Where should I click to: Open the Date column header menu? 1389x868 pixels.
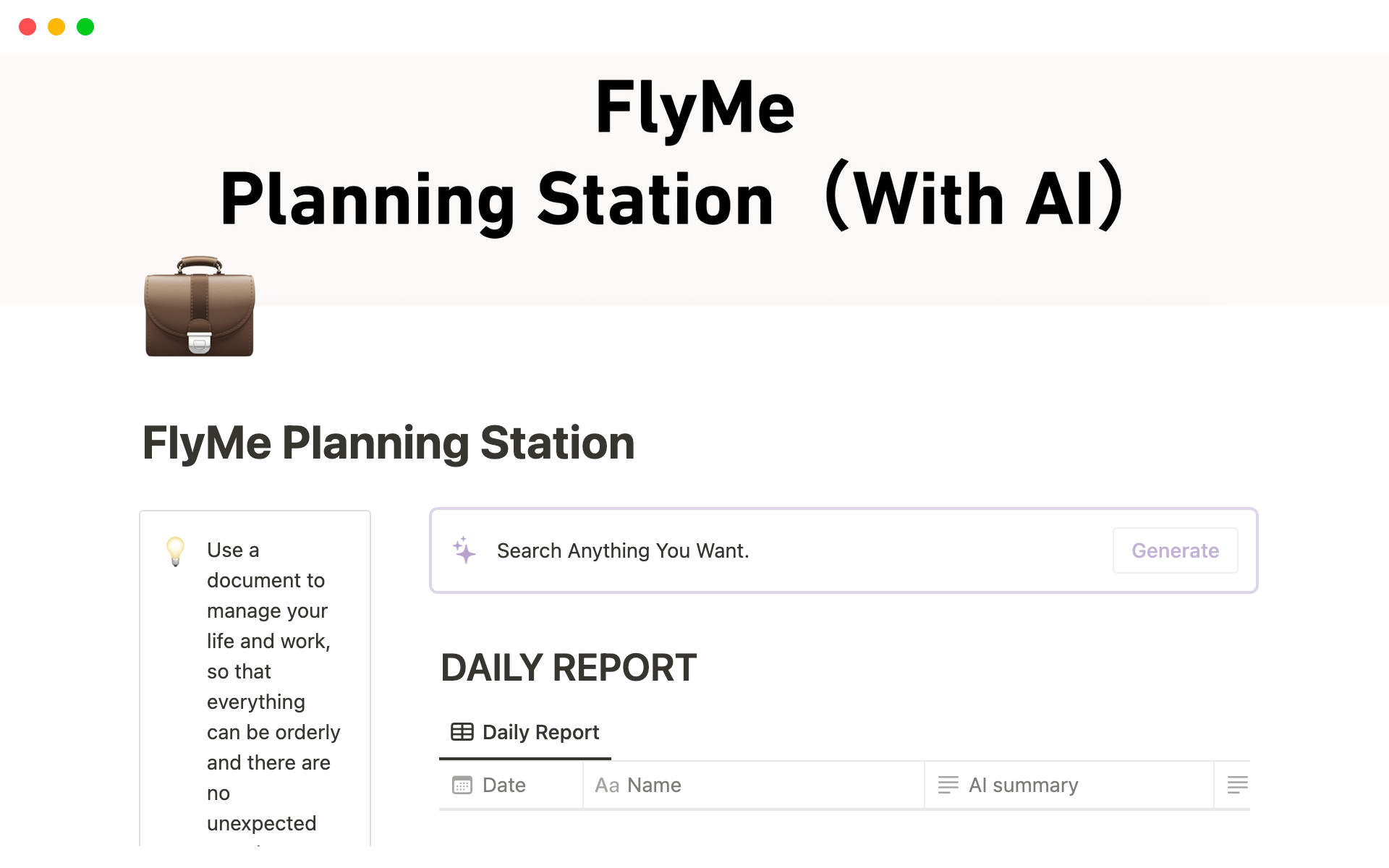(504, 786)
